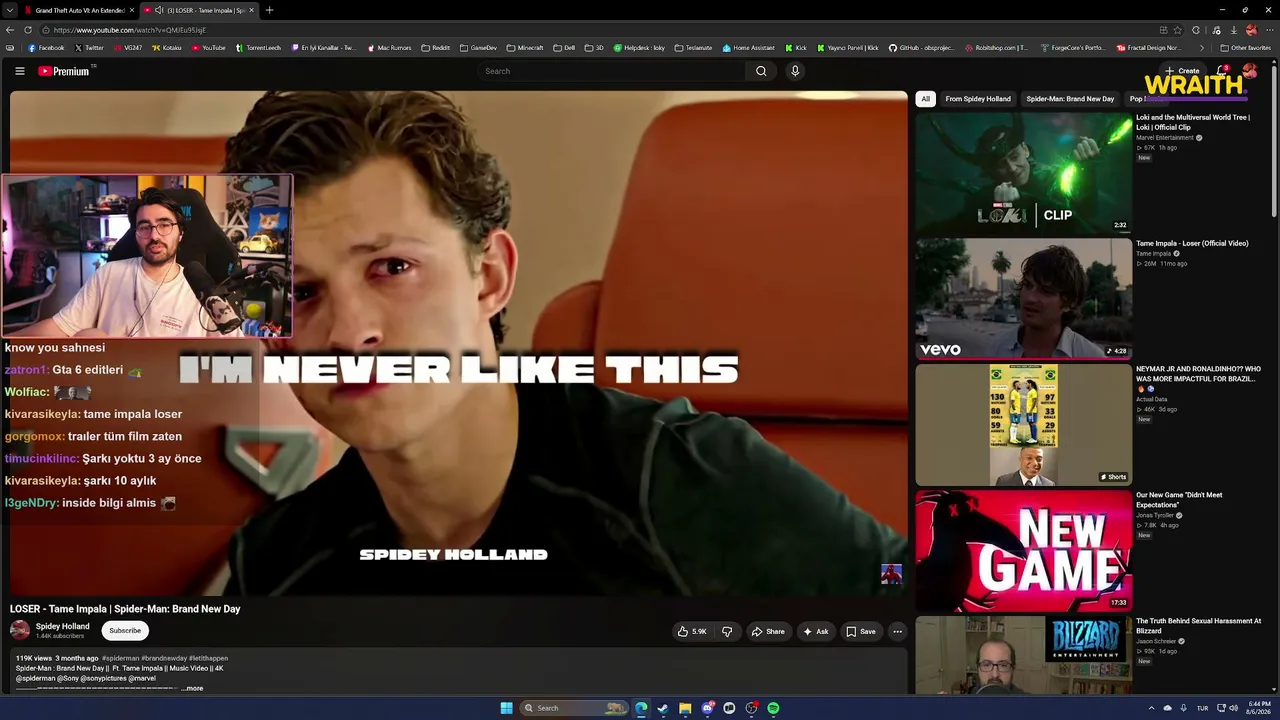
Task: Select From Spidey Holland chip
Action: 978,99
